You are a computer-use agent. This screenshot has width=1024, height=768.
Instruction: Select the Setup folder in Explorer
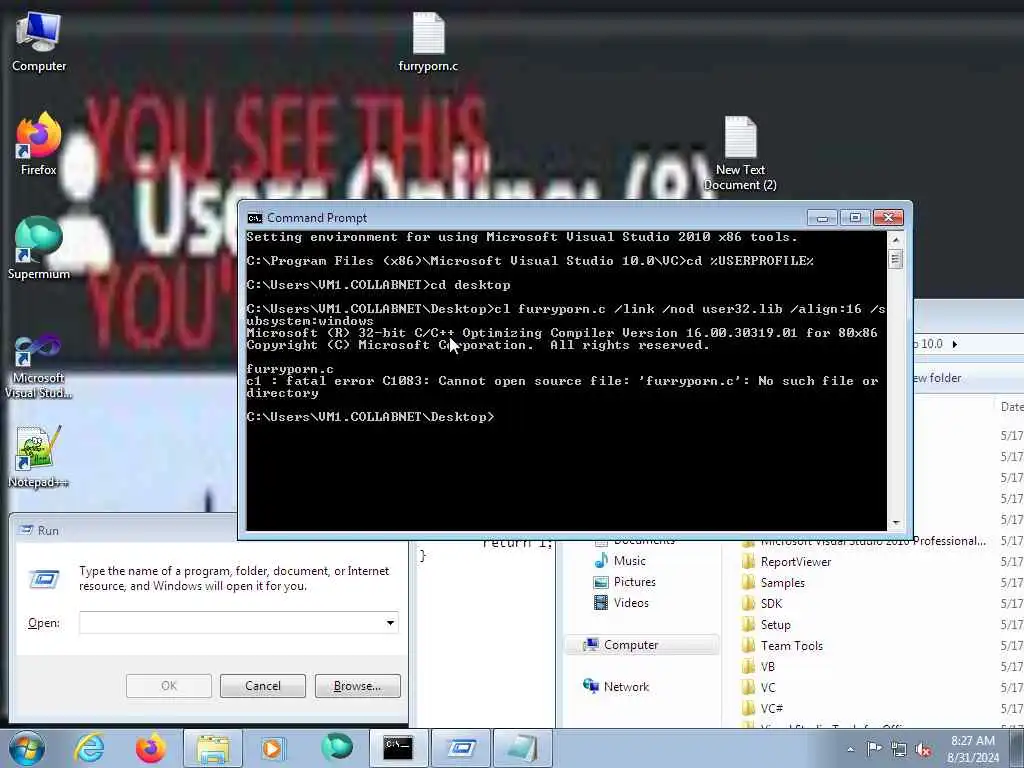[767, 624]
